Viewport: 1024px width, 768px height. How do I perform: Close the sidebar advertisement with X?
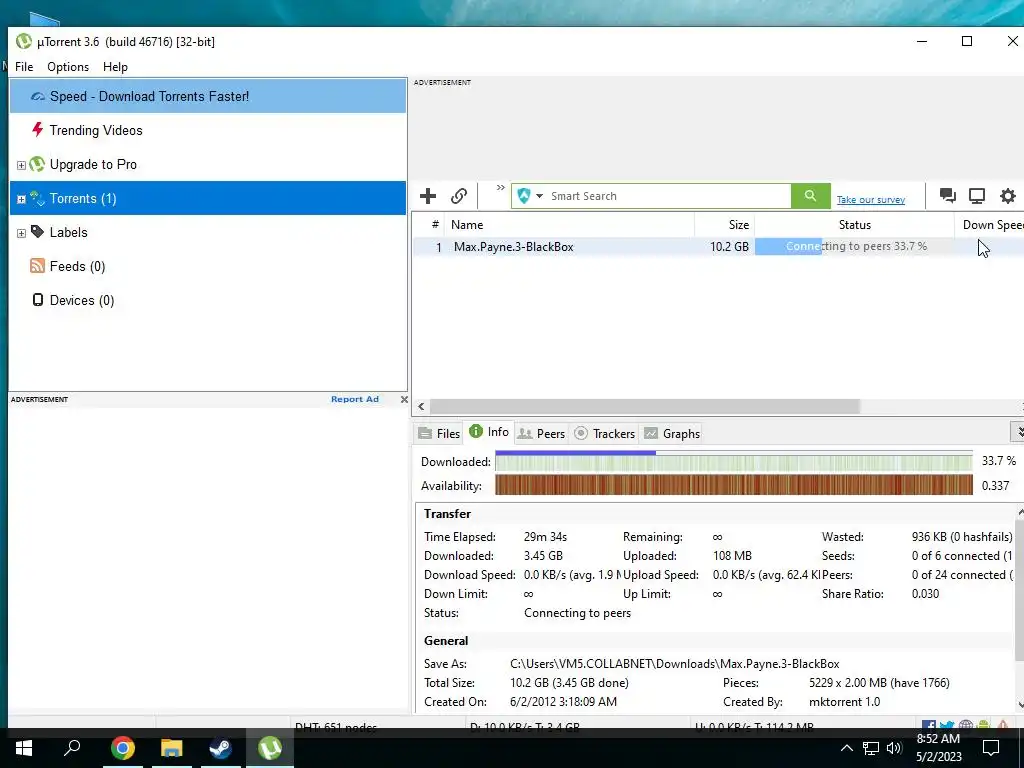[404, 399]
